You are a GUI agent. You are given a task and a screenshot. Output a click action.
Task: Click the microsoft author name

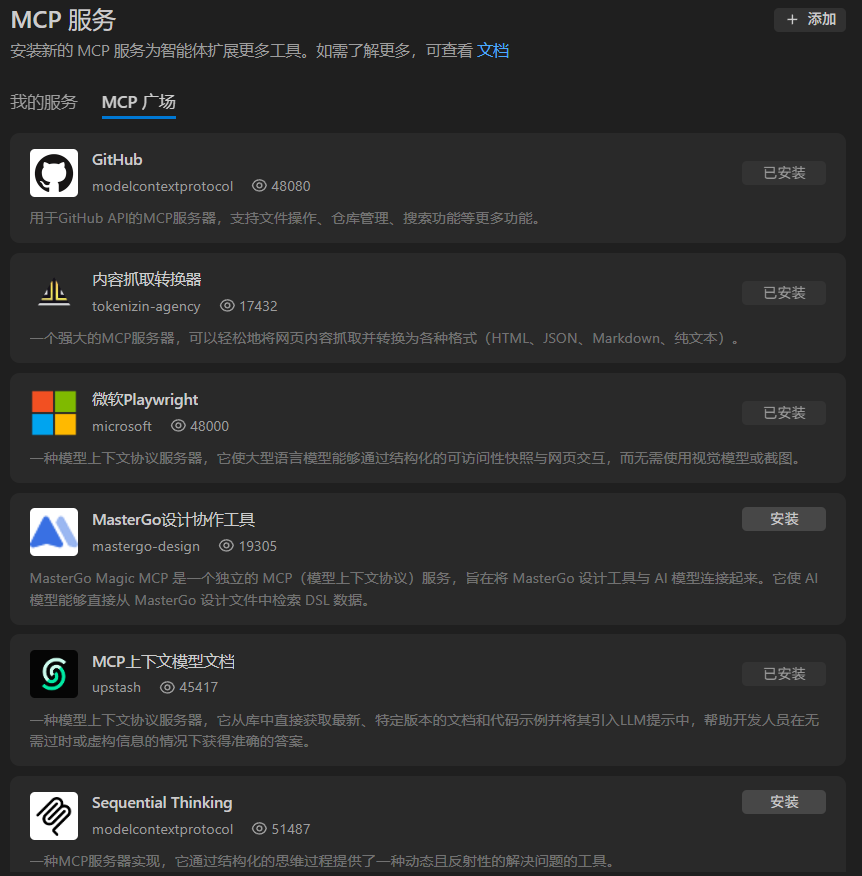(122, 426)
